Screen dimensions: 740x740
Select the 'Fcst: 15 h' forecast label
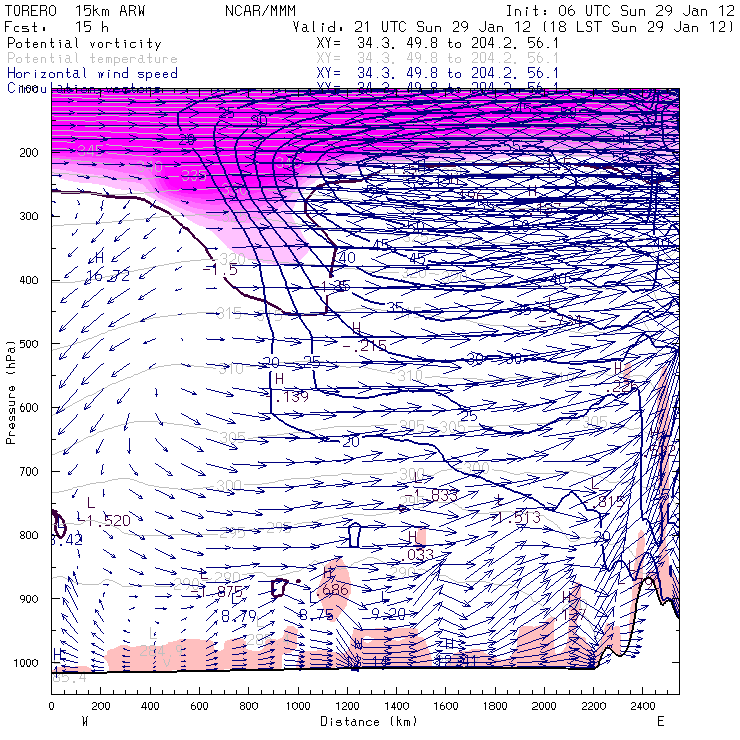[x=57, y=27]
